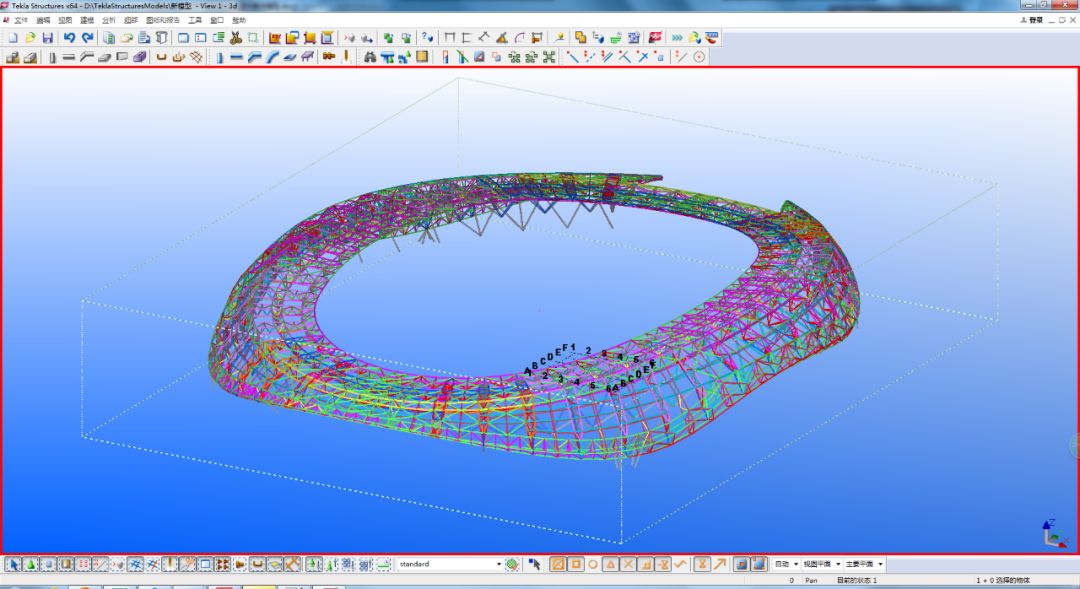Toggle snap to center points circle
The image size is (1080, 589).
point(592,564)
